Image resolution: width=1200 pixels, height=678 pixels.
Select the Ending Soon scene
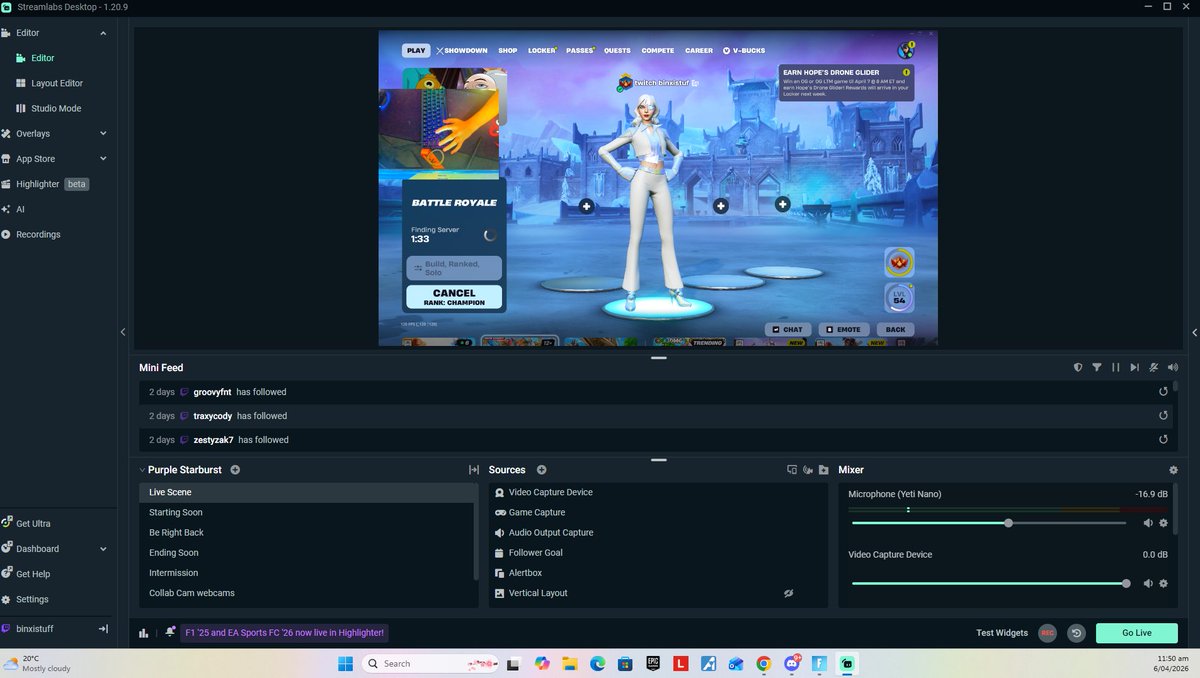306,552
